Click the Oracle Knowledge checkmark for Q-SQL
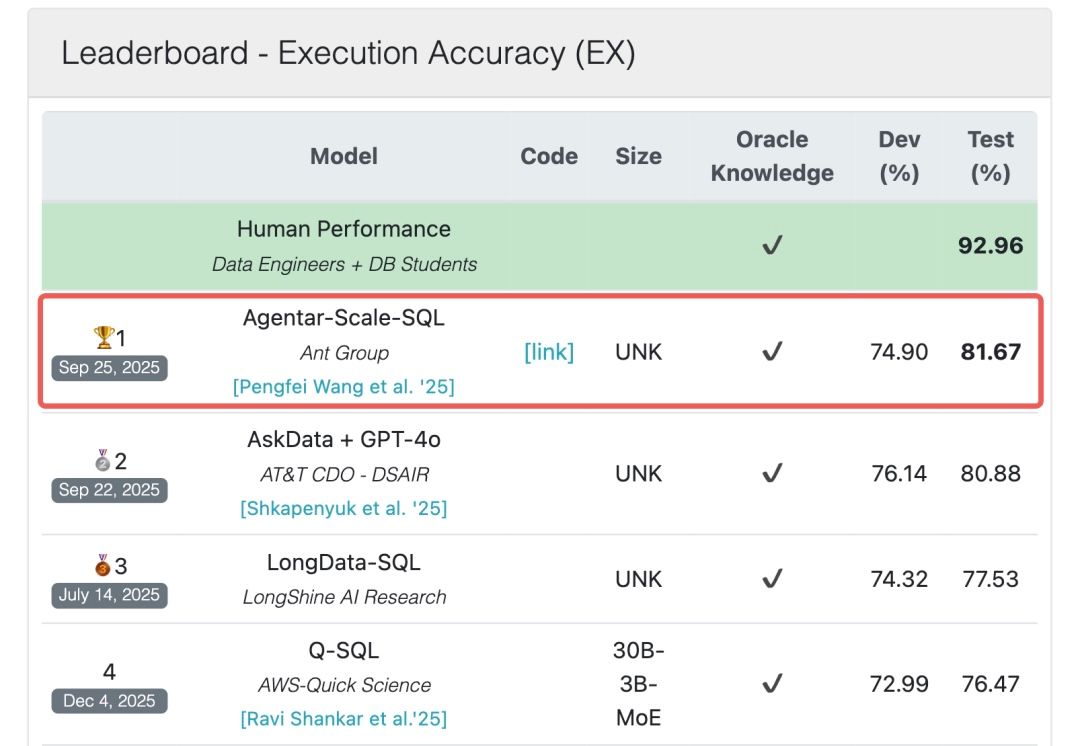Image resolution: width=1080 pixels, height=746 pixels. click(x=771, y=685)
